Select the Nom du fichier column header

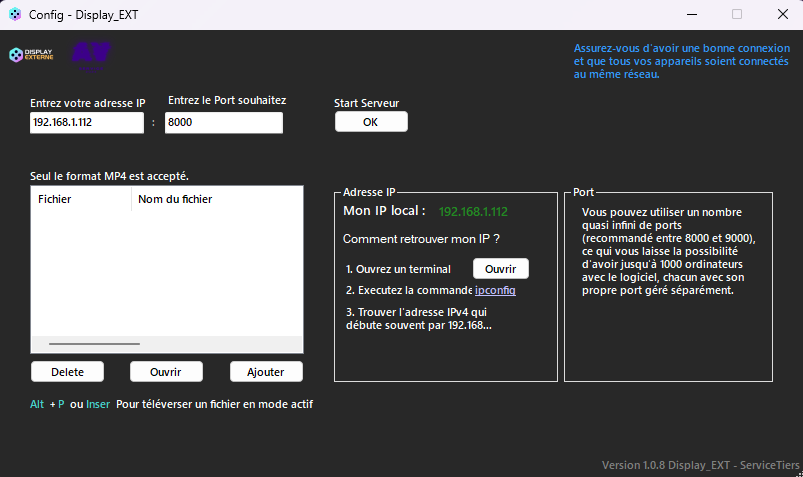pos(175,199)
